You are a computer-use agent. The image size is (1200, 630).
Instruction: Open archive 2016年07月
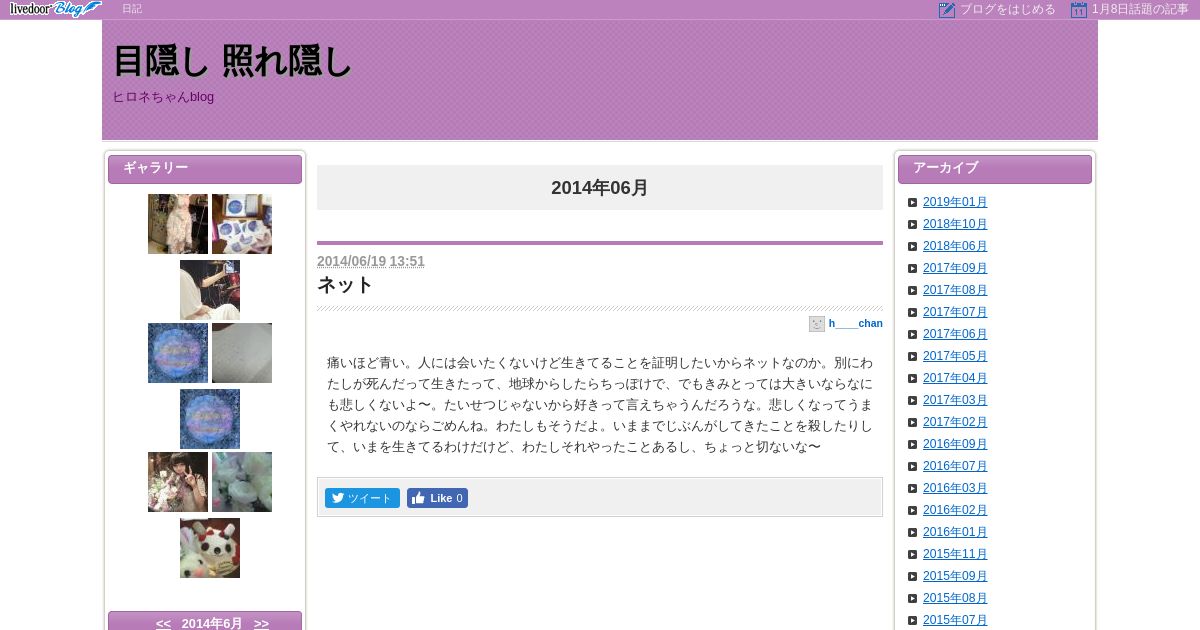click(955, 466)
